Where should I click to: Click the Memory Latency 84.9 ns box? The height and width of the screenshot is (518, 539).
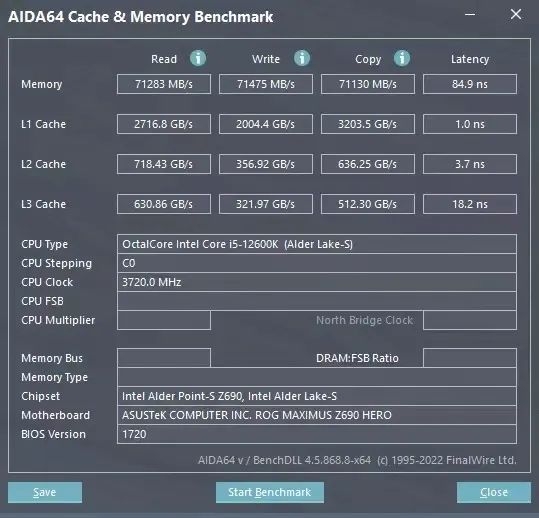coord(470,84)
